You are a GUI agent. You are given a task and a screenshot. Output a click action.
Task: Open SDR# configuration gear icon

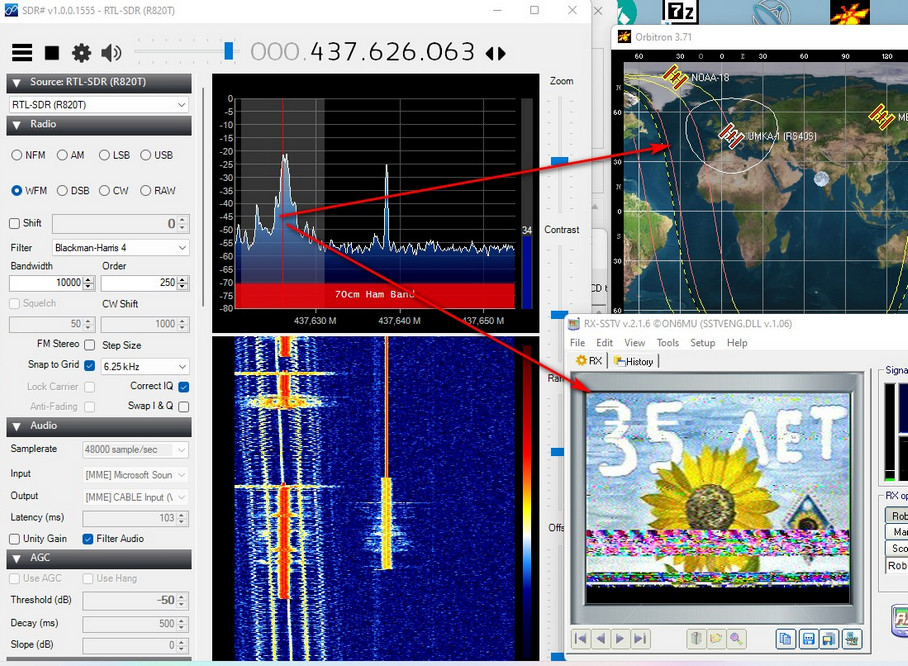click(81, 53)
